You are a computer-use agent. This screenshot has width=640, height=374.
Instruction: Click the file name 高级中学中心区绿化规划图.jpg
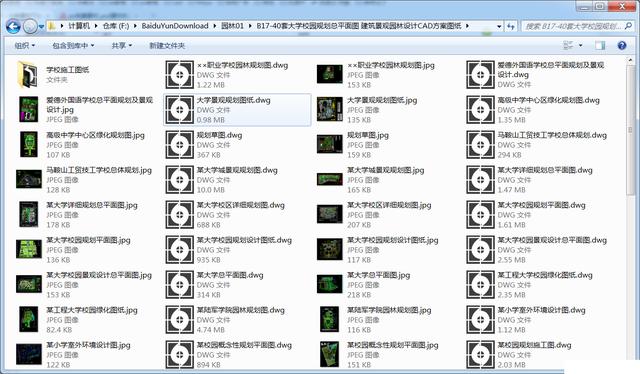tap(95, 135)
